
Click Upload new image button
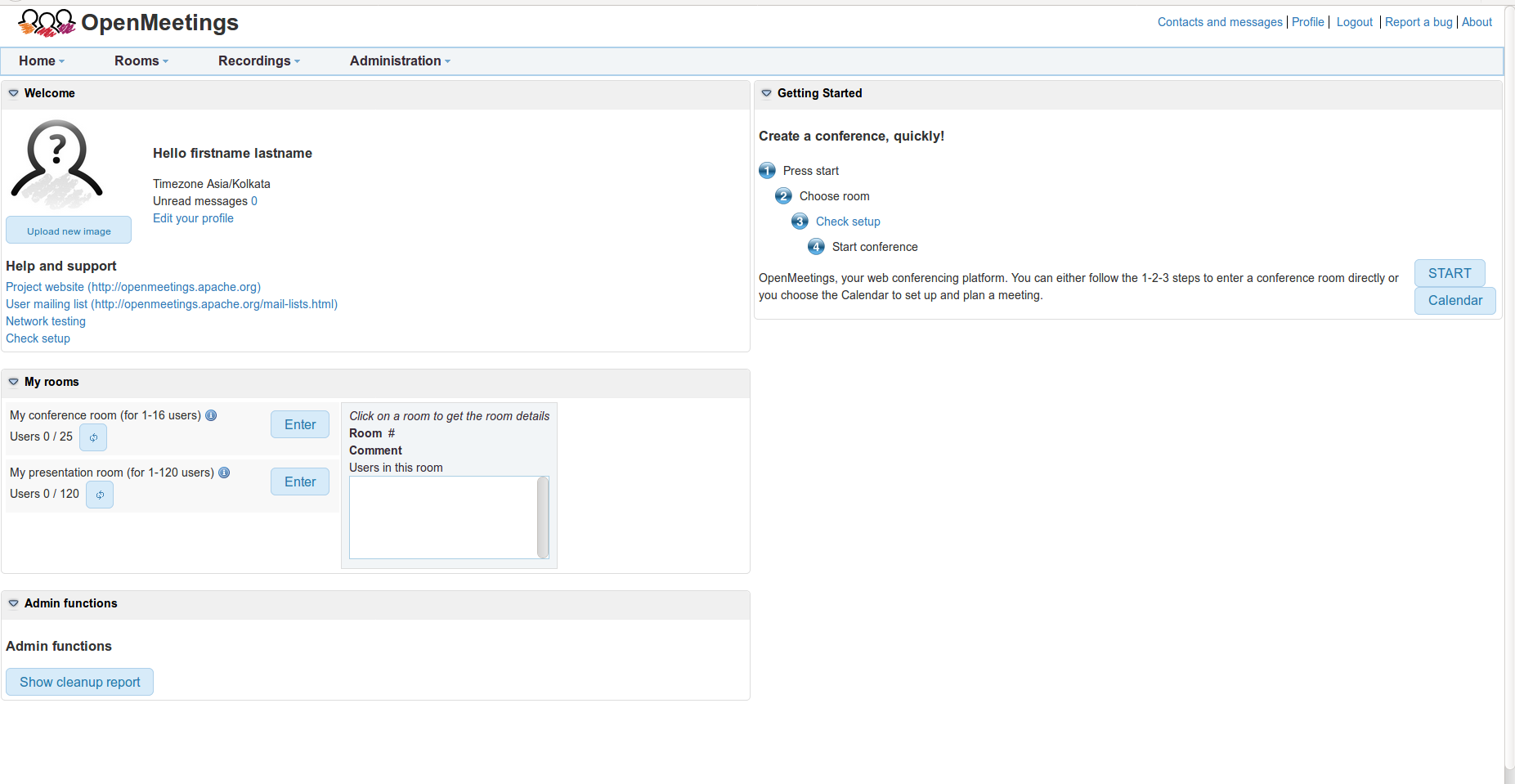(x=69, y=231)
